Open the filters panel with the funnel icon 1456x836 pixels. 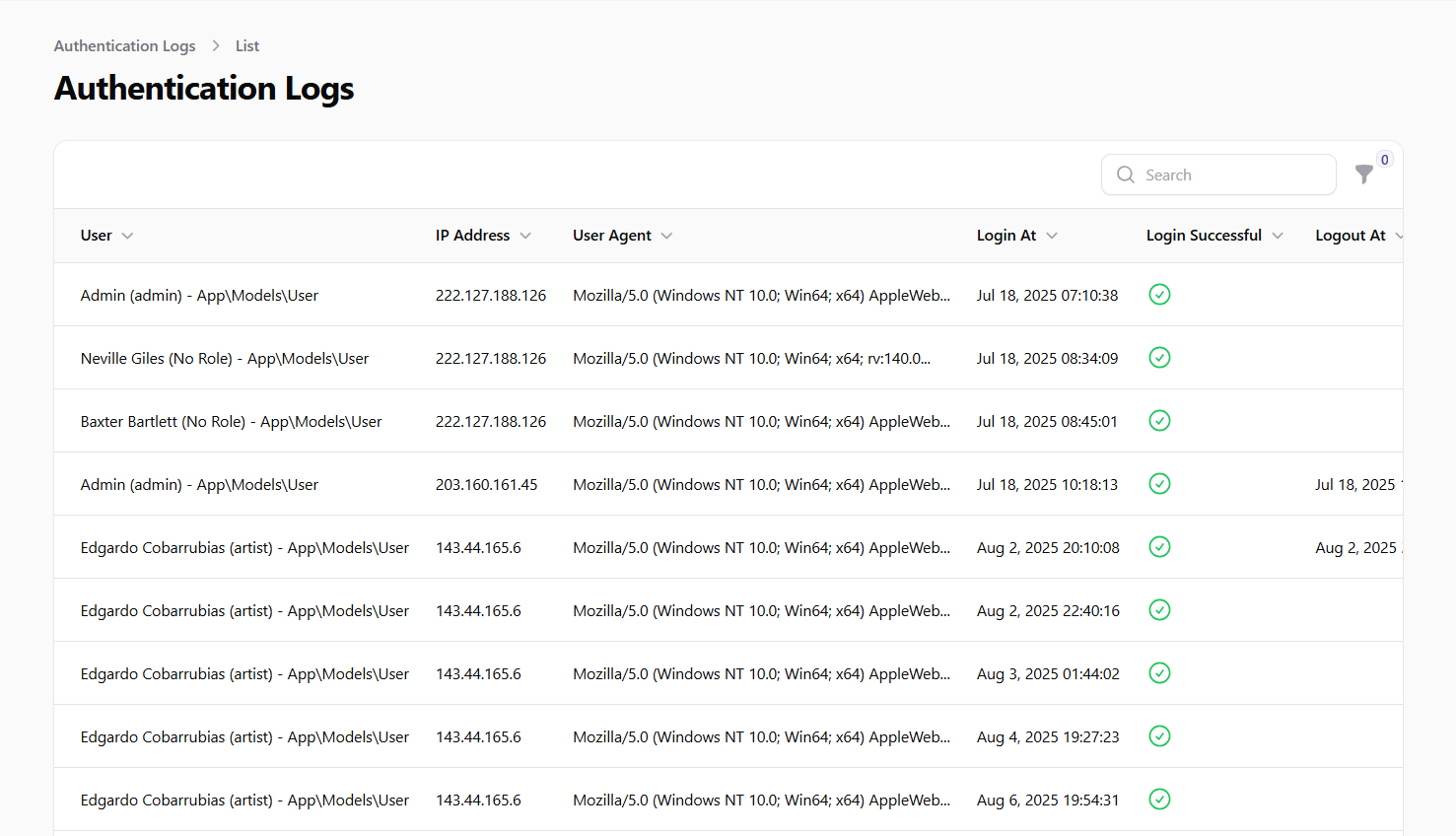(1364, 174)
